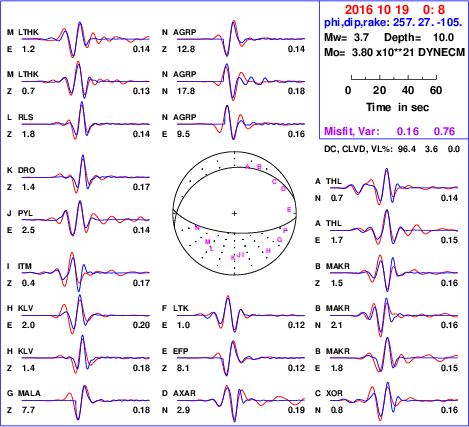The image size is (469, 427).
Task: Click the 8.1 amplitude value for EFP
Action: tap(183, 368)
